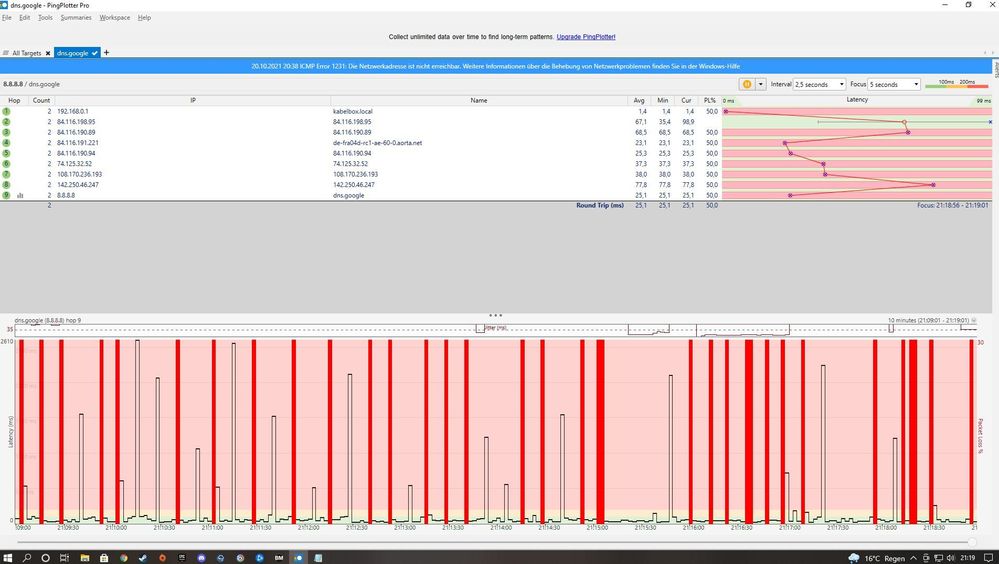Click the hop 8 green circle icon
The image size is (999, 564).
pos(6,185)
